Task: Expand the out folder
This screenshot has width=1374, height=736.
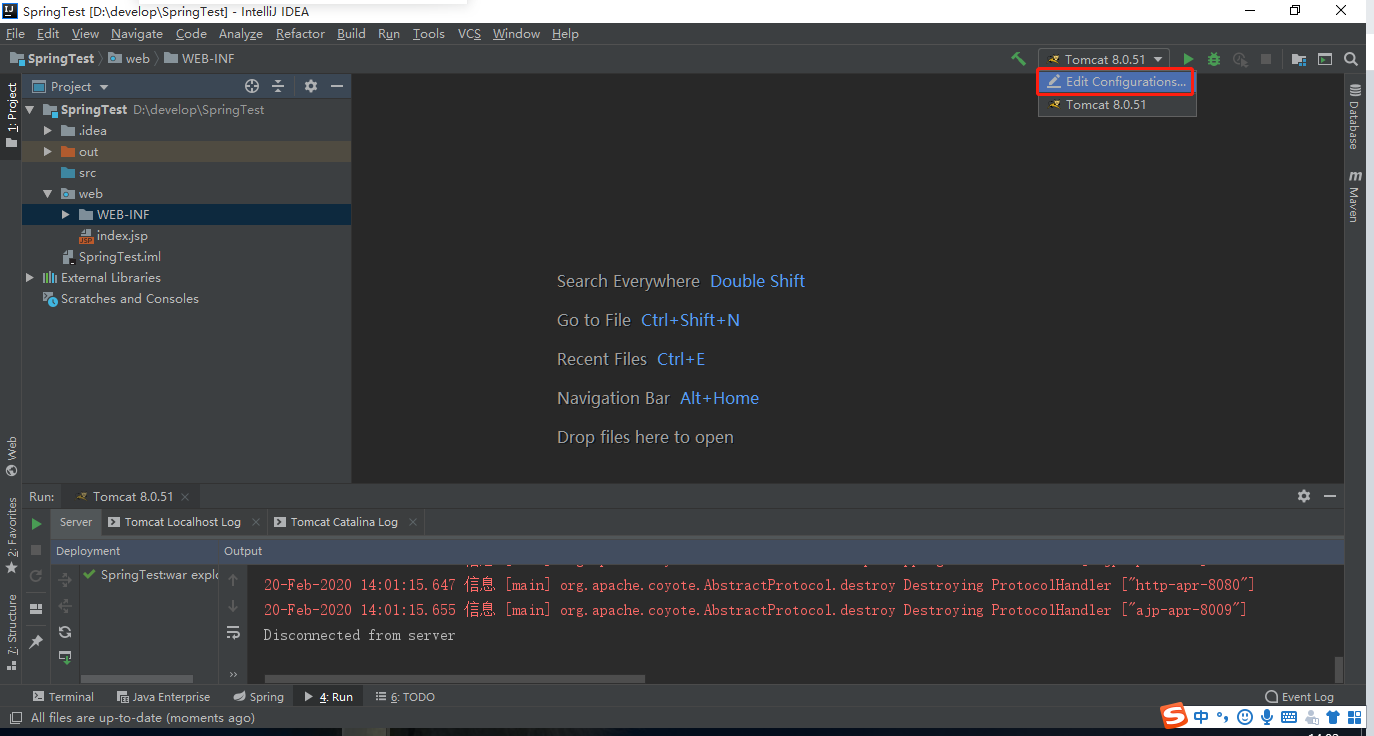Action: tap(48, 151)
